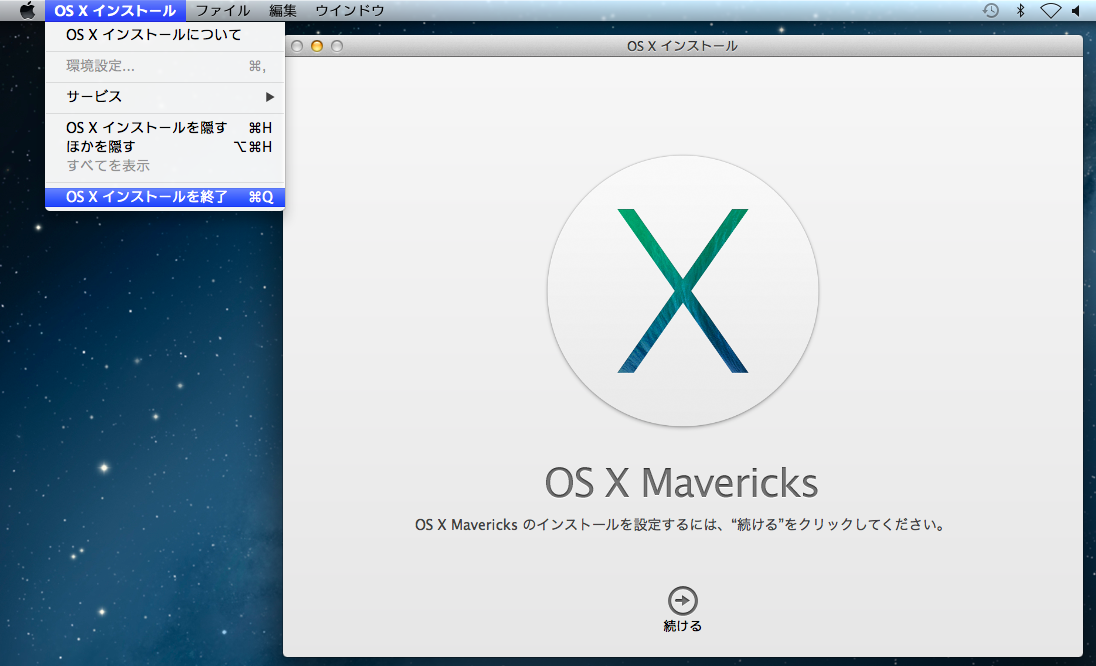This screenshot has width=1096, height=666.
Task: Click すべてを表示 menu item
Action: pyautogui.click(x=165, y=166)
